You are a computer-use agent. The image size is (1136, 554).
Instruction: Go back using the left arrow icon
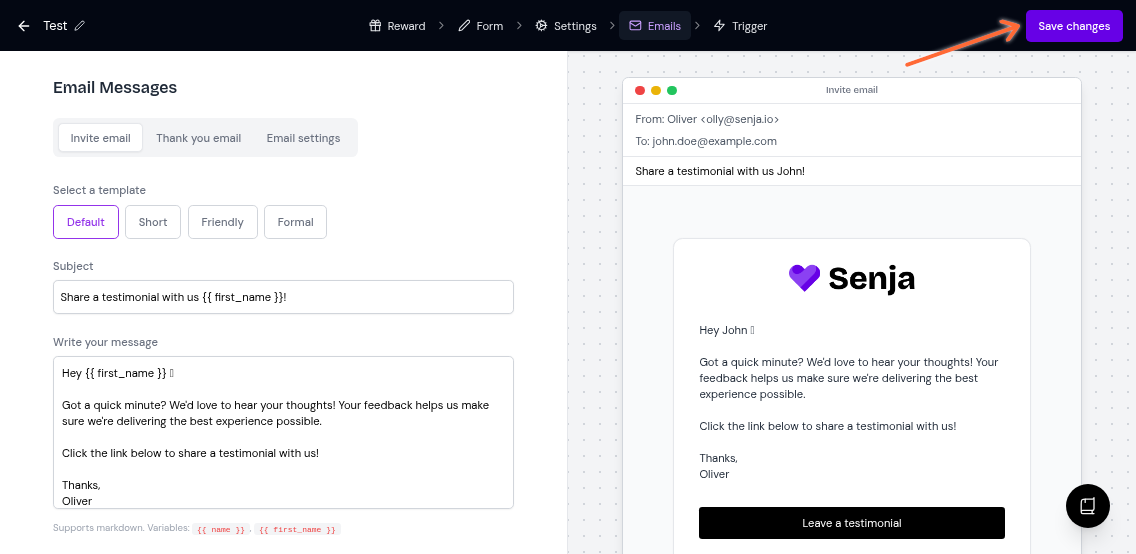click(24, 26)
